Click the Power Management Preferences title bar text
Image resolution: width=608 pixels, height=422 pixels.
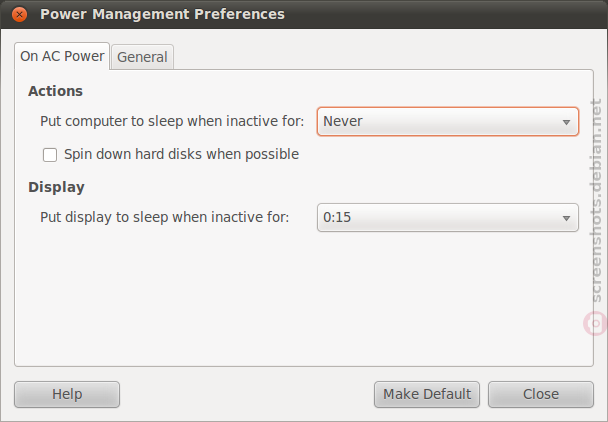(x=162, y=14)
